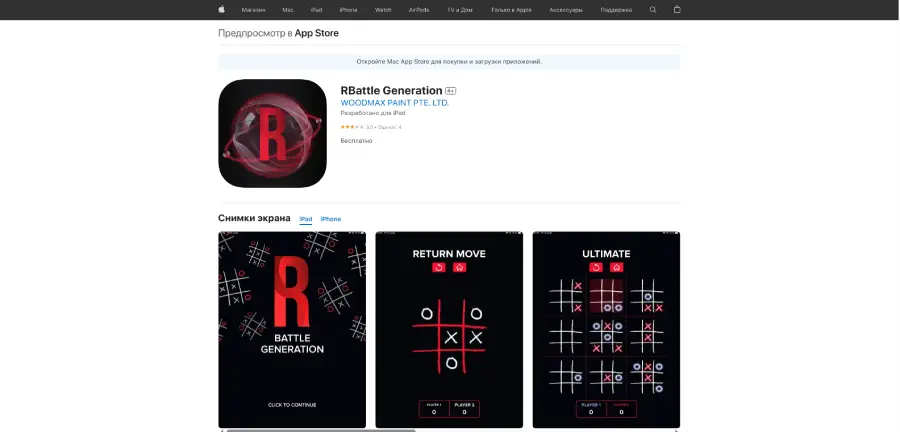Click restart icon in ULTIMATE screenshot
The width and height of the screenshot is (900, 432).
point(596,267)
